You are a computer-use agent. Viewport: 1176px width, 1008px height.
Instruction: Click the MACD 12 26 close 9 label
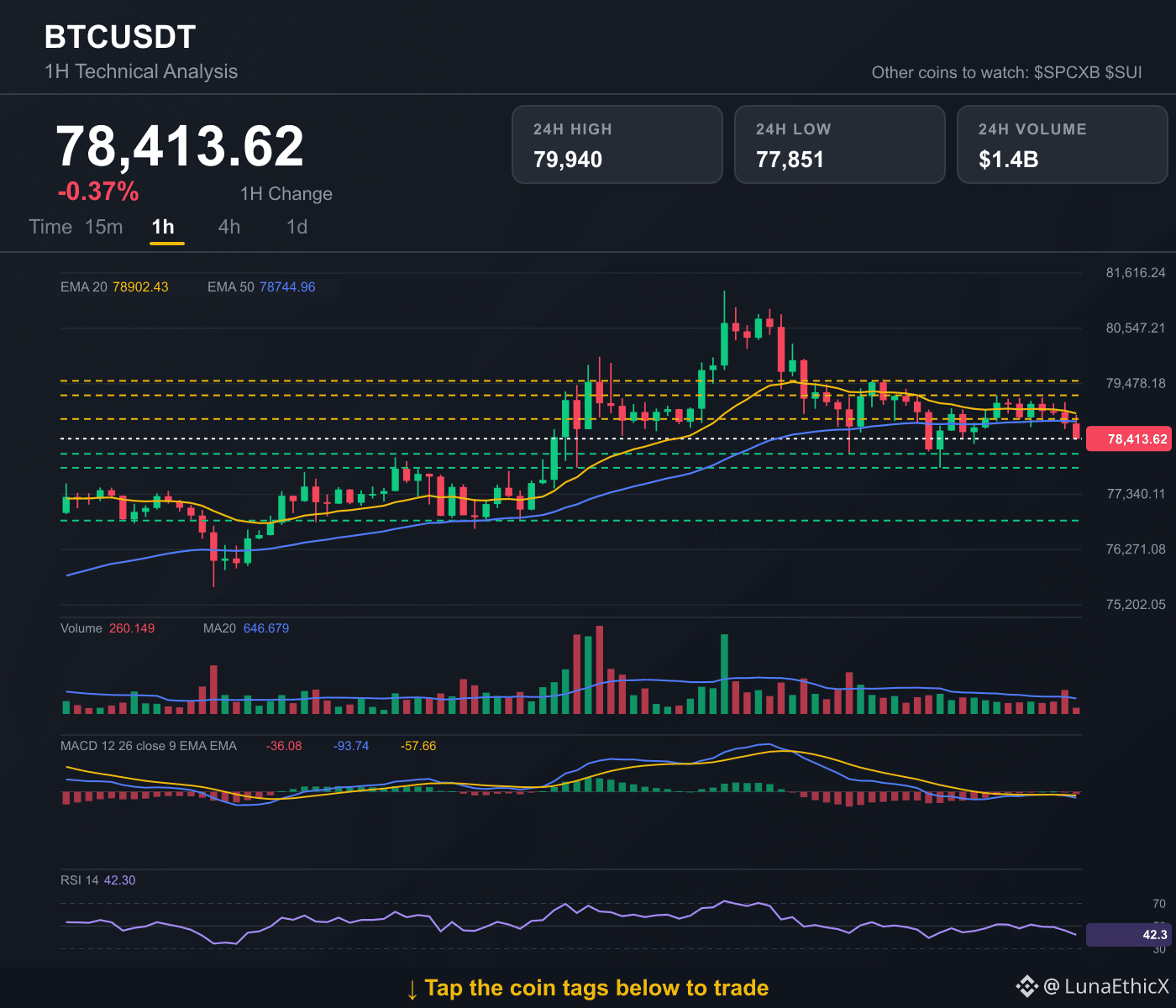click(x=149, y=746)
